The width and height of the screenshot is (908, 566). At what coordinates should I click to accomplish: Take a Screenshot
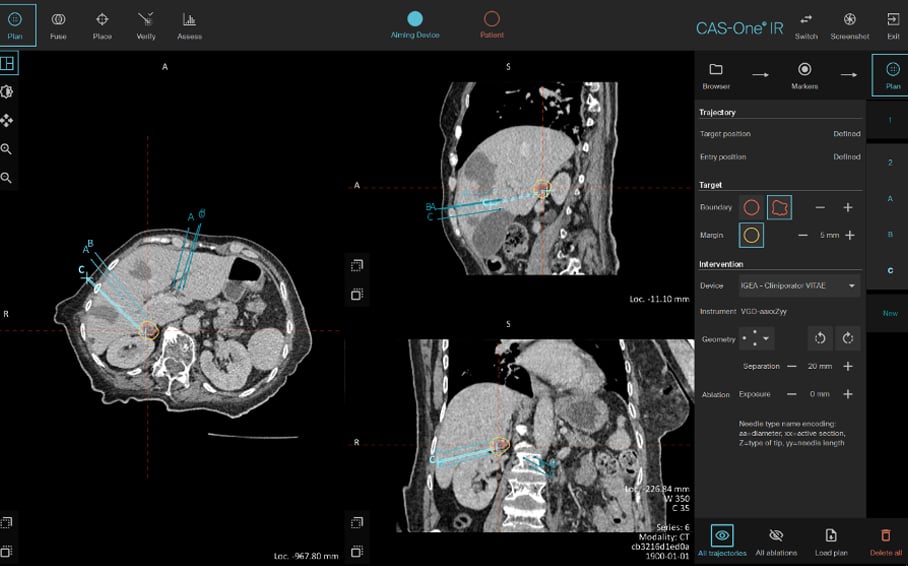click(x=850, y=25)
